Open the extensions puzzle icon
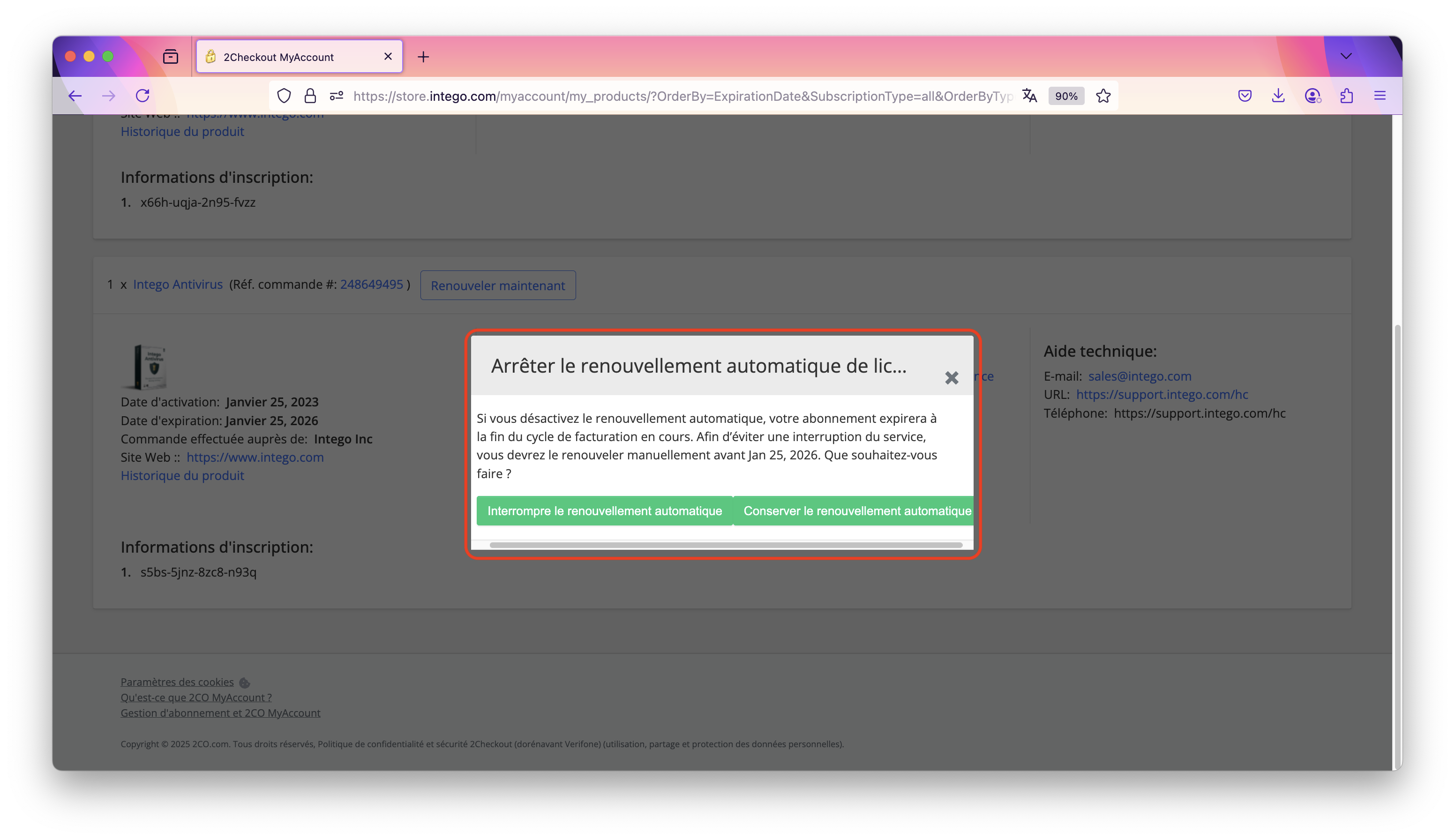This screenshot has height=840, width=1455. pos(1347,96)
